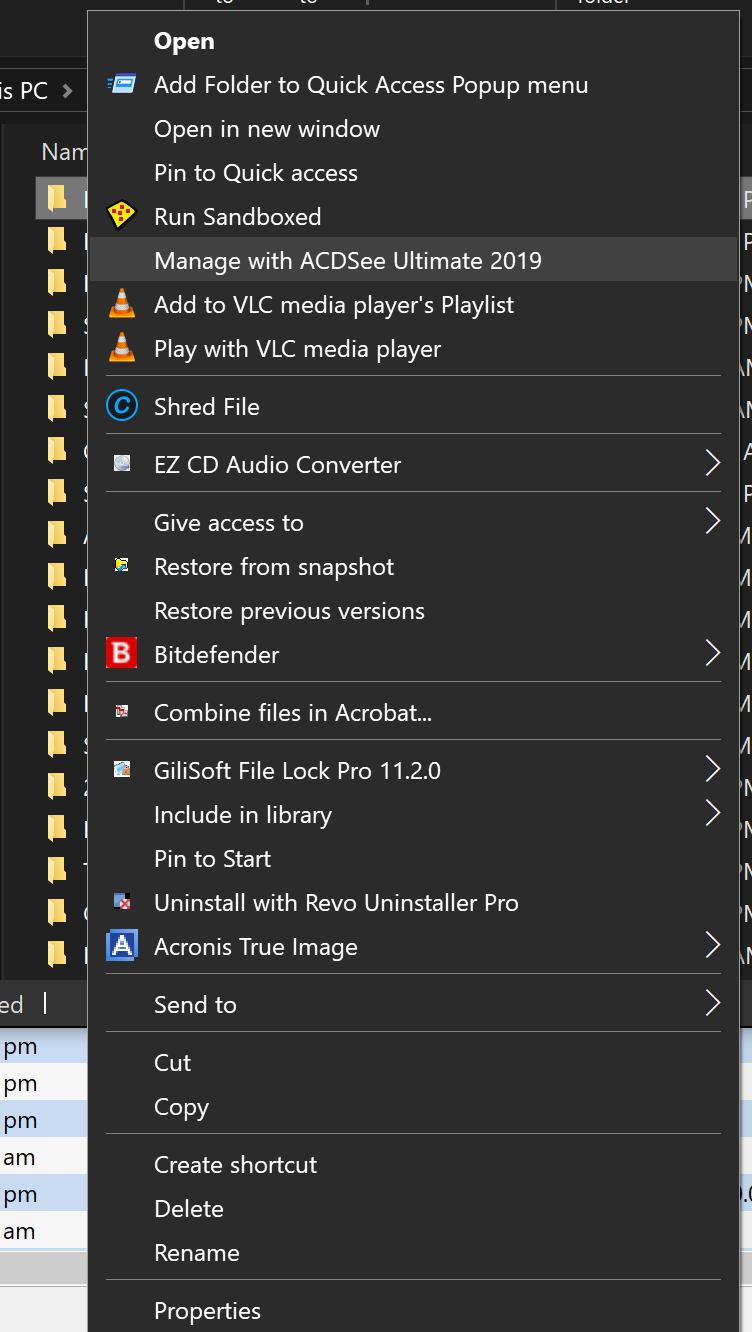Screen dimensions: 752x1332
Task: Click the Run Sandboxed pizza icon
Action: pos(122,215)
